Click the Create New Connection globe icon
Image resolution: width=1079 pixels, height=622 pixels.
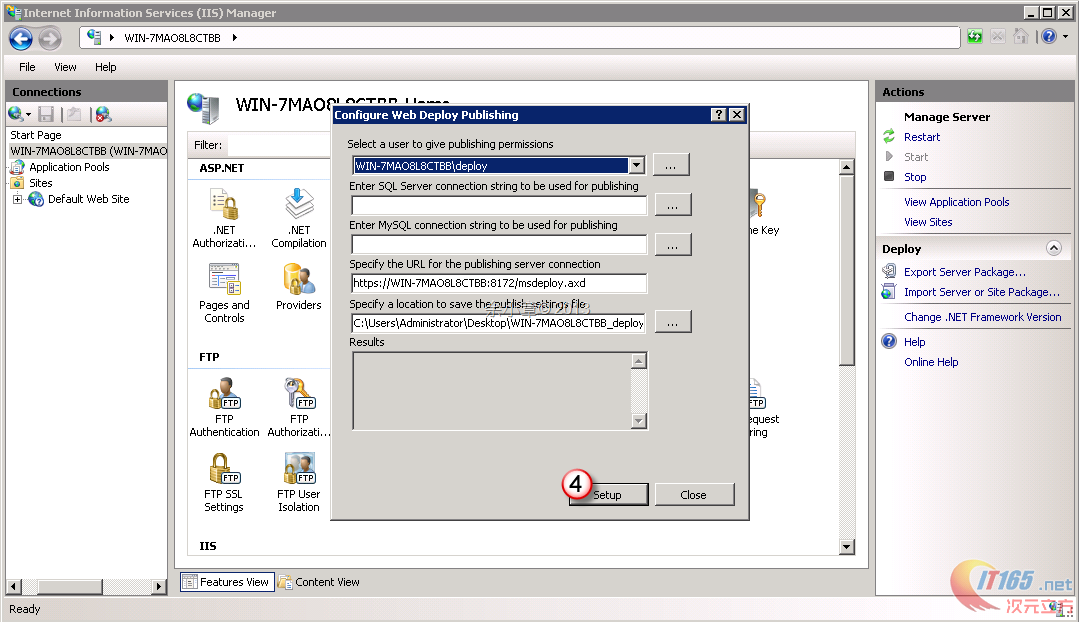(15, 114)
